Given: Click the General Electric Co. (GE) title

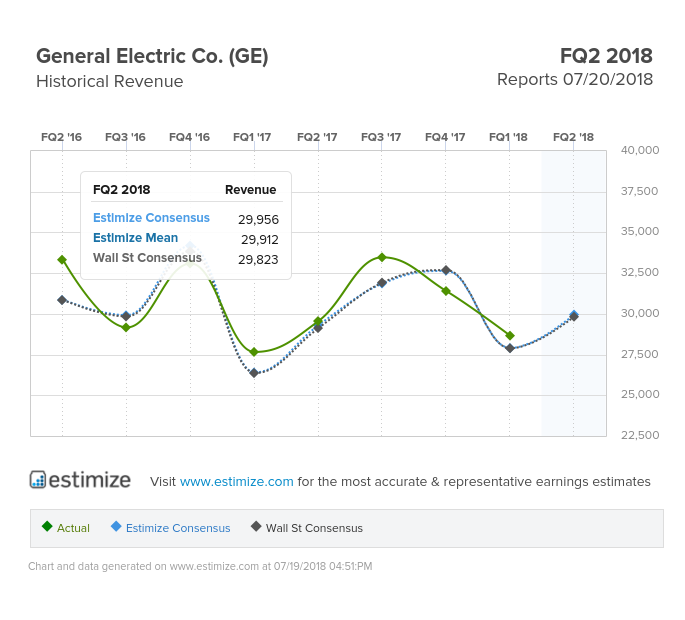Looking at the screenshot, I should [152, 56].
